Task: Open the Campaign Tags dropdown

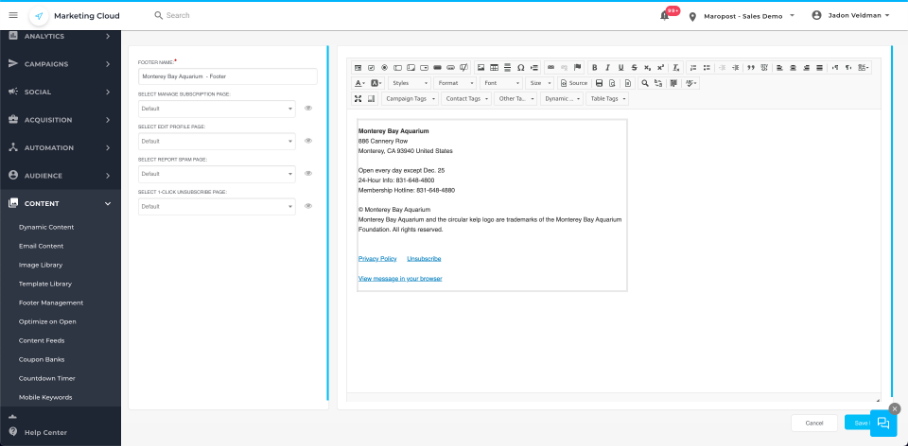Action: pos(410,99)
